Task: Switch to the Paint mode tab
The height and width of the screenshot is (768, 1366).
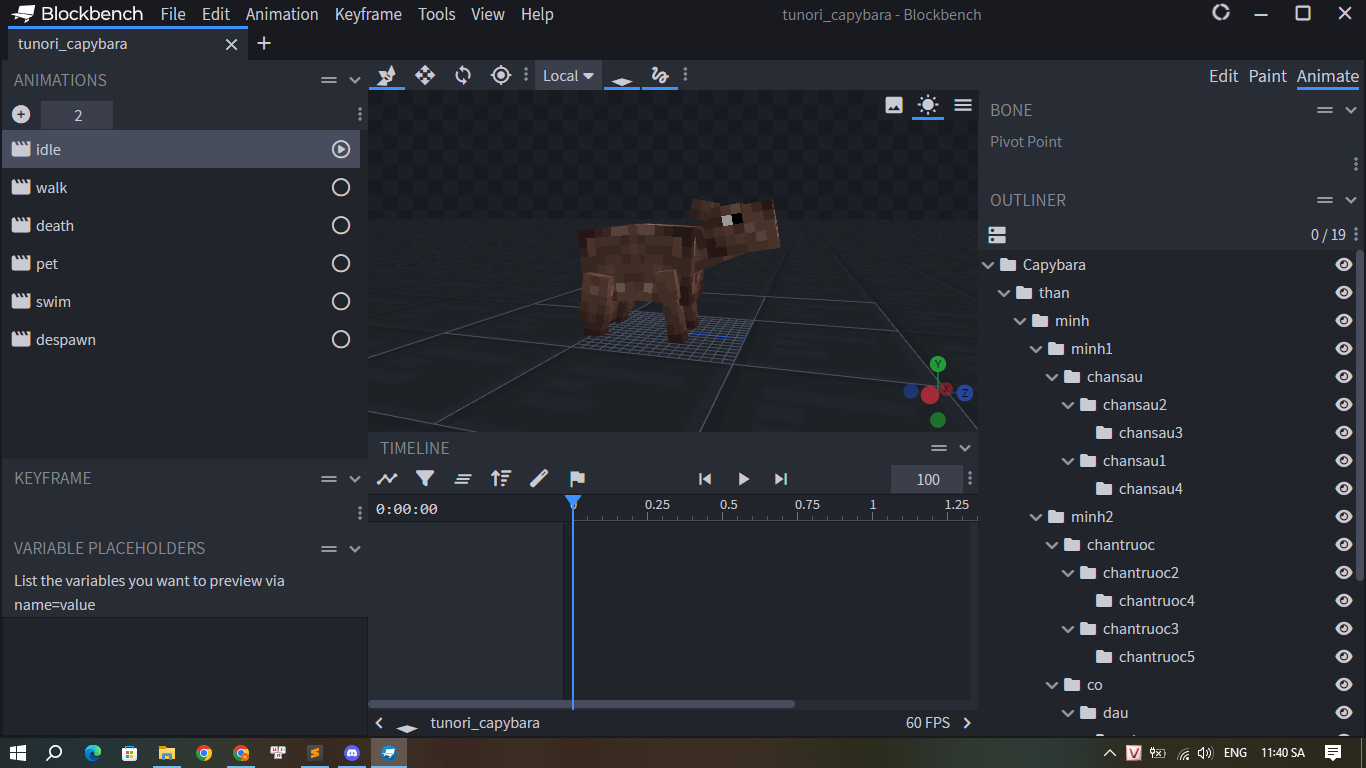Action: [x=1268, y=76]
